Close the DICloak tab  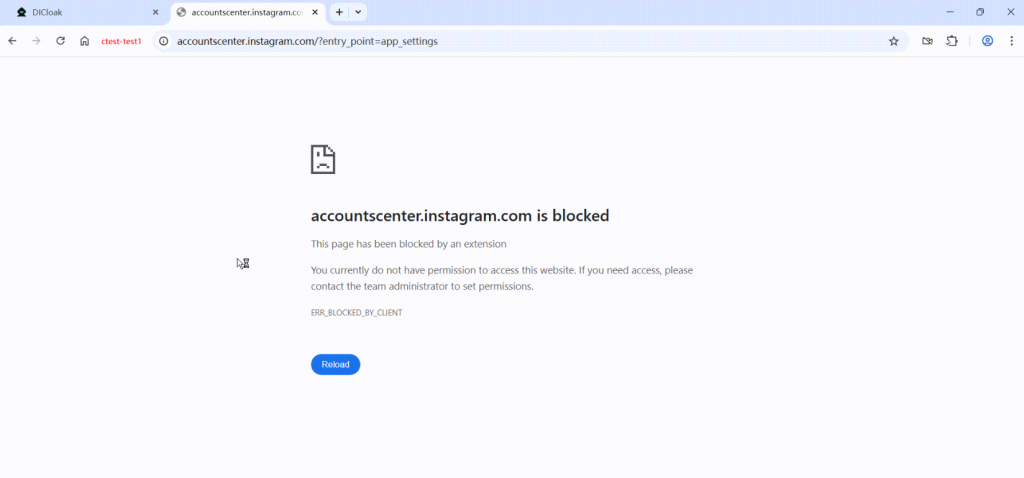click(x=155, y=12)
